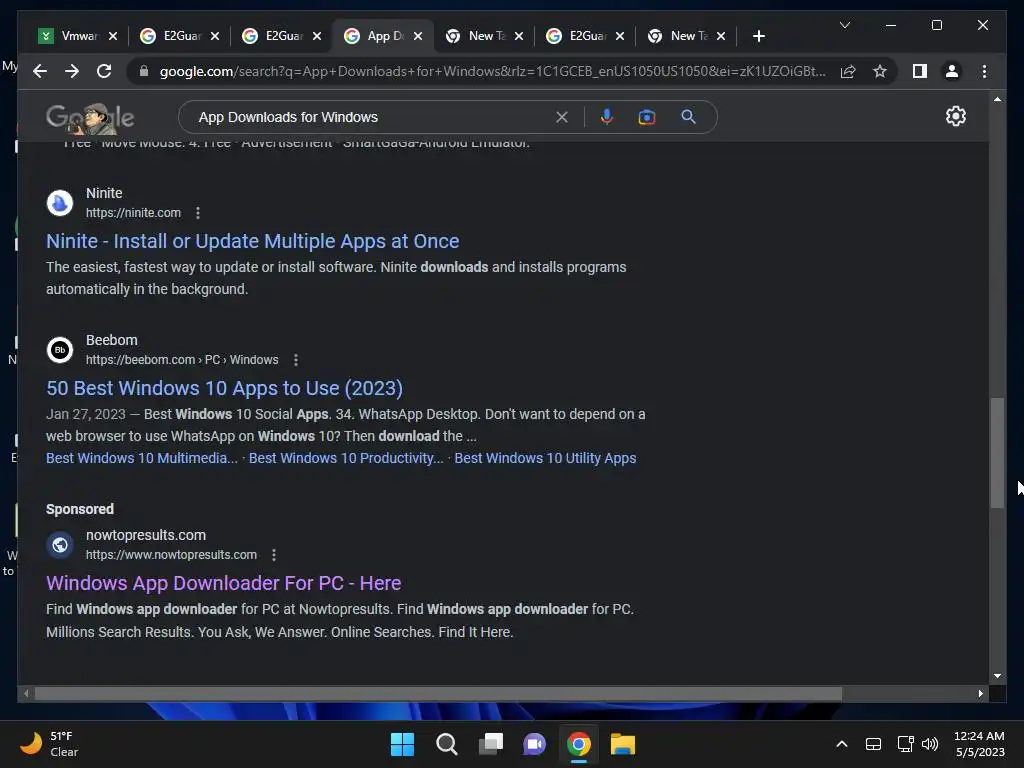Go back with the browser back arrow
1024x768 pixels.
coord(40,71)
